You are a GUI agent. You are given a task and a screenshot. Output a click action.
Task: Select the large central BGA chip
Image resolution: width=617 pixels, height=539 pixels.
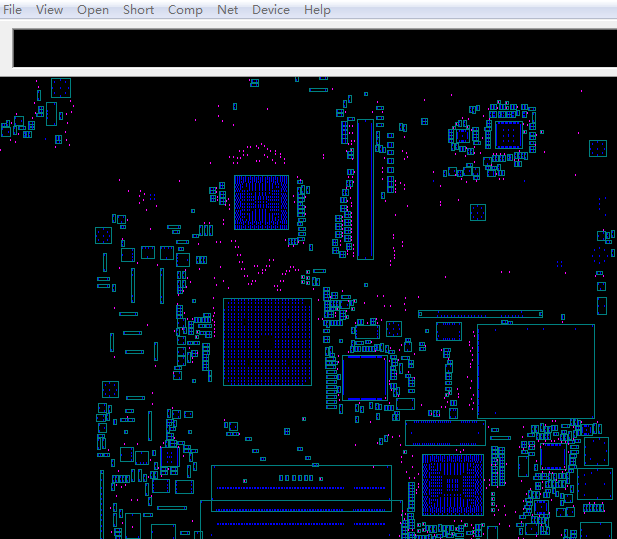point(268,342)
